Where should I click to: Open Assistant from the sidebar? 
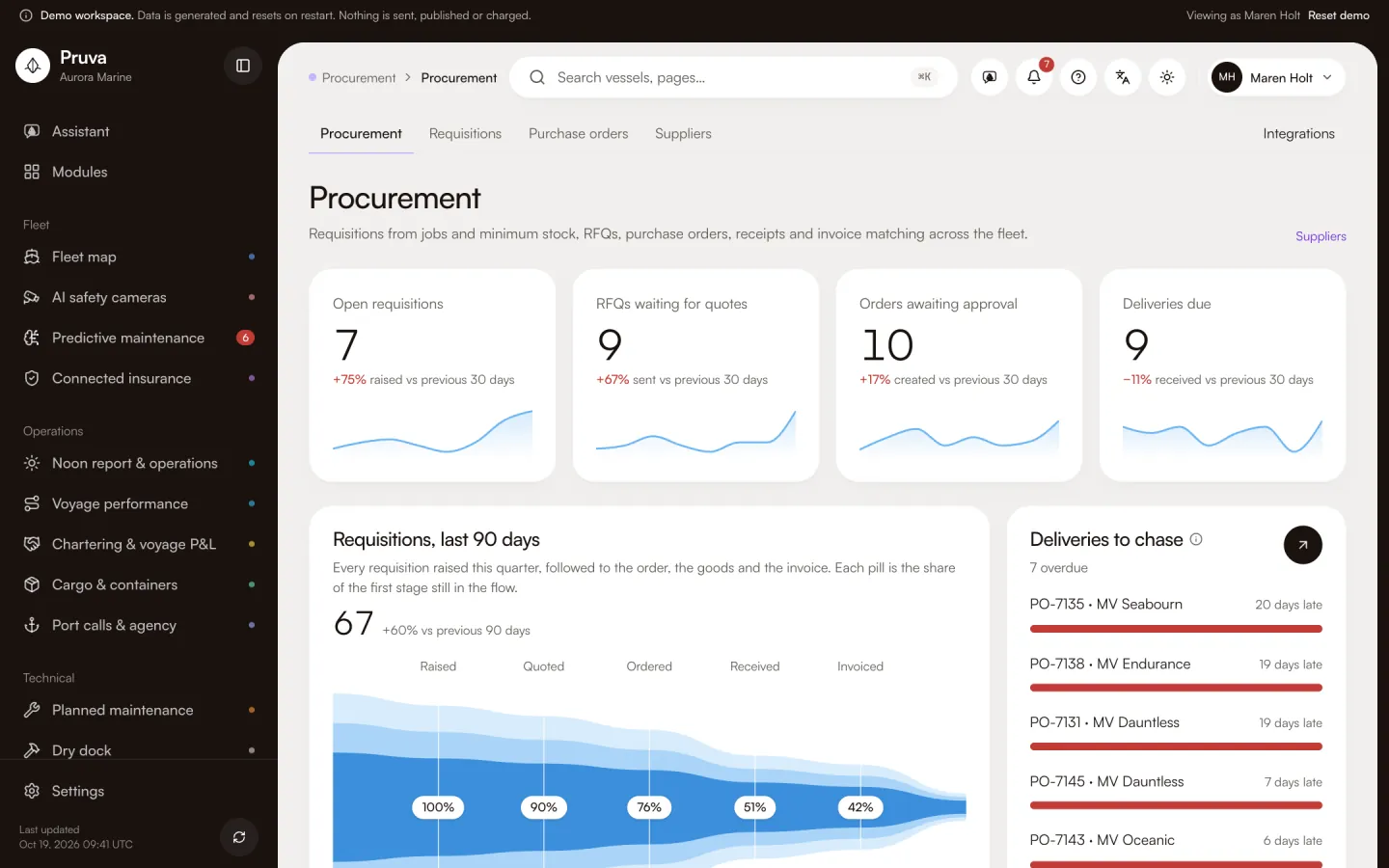[x=139, y=131]
